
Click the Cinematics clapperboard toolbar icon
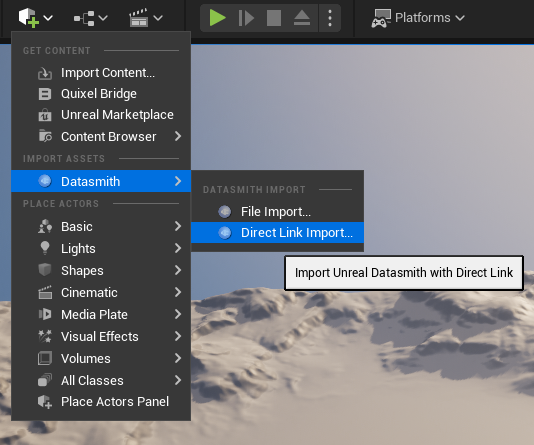tap(139, 18)
